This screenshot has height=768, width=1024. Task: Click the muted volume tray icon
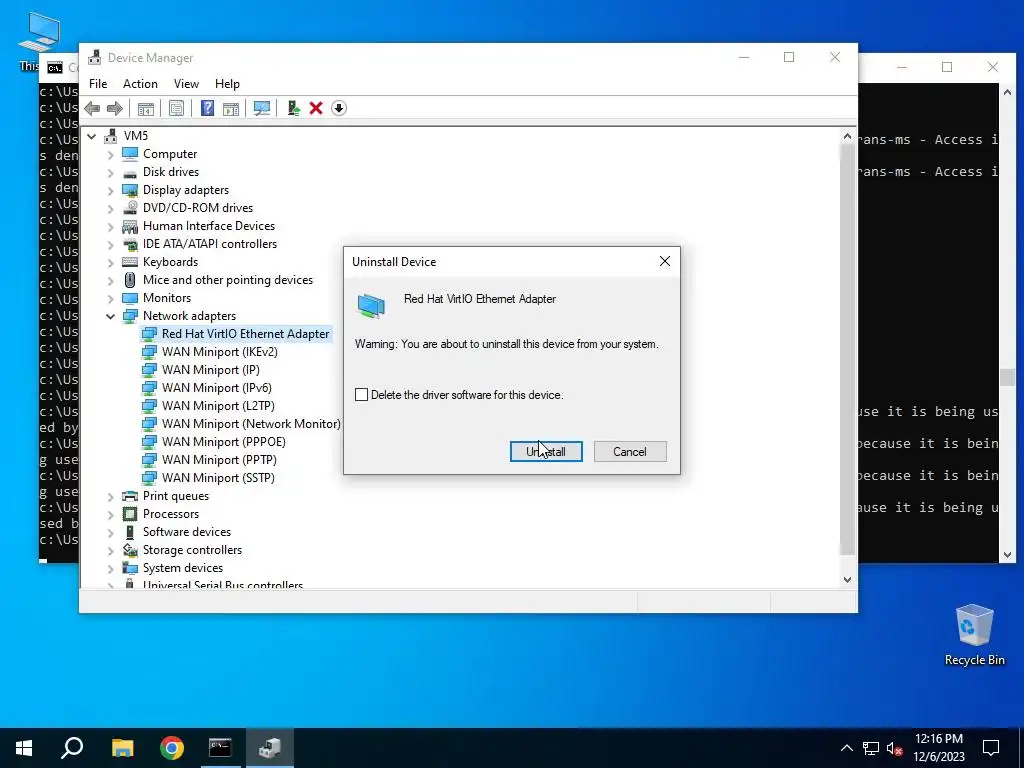(x=895, y=748)
